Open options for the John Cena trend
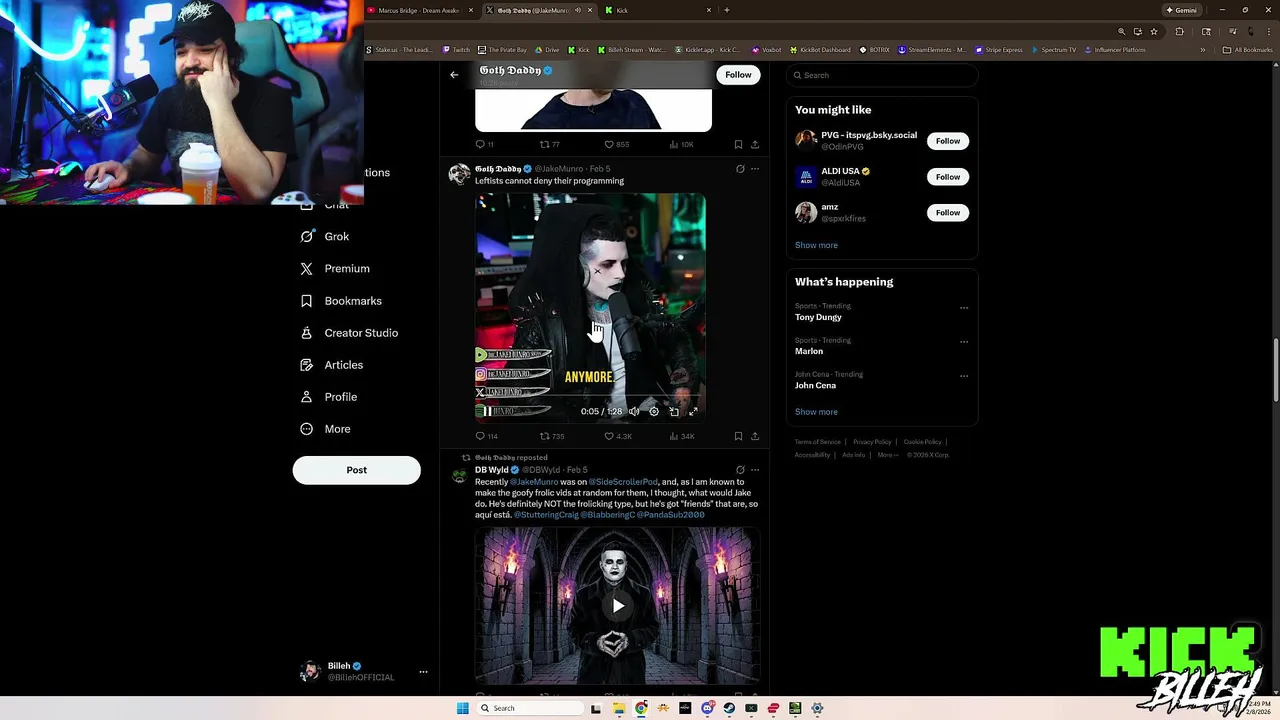 coord(964,376)
